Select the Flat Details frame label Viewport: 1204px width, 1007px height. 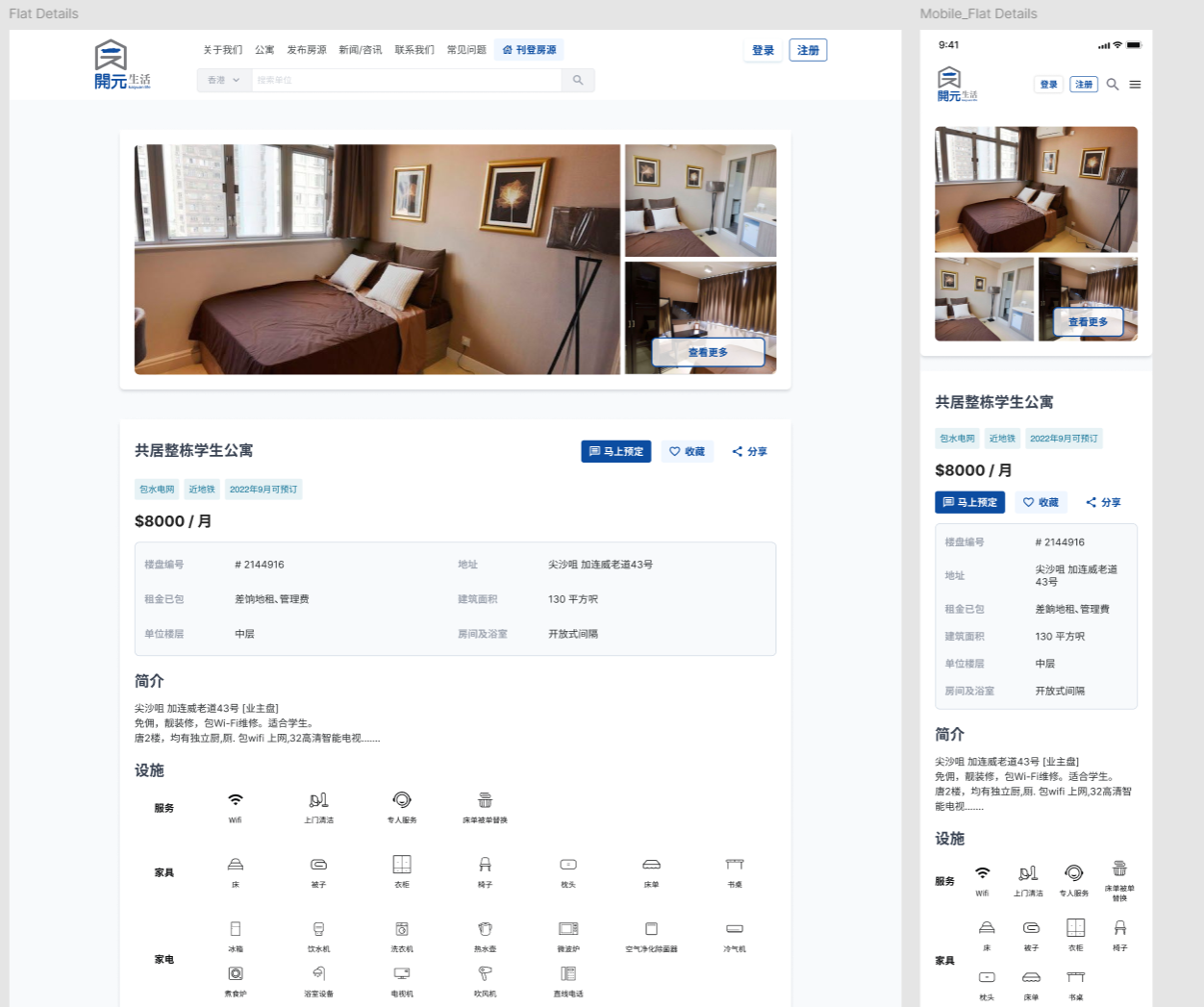click(x=43, y=13)
